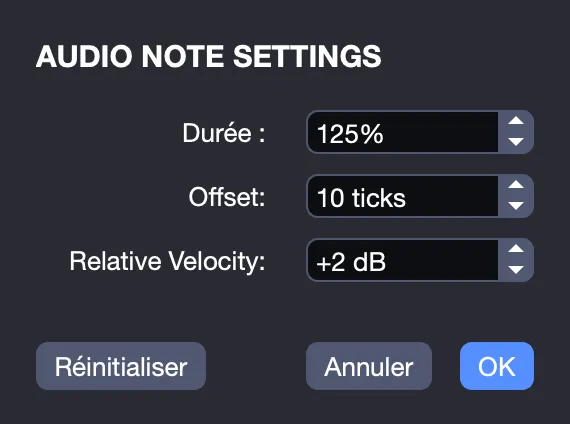
Task: Click the Relative Velocity label
Action: coord(168,261)
